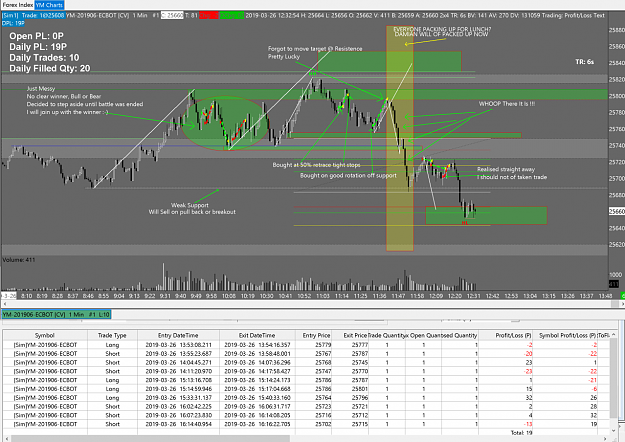
Task: Select the YM Charts tab
Action: click(49, 5)
